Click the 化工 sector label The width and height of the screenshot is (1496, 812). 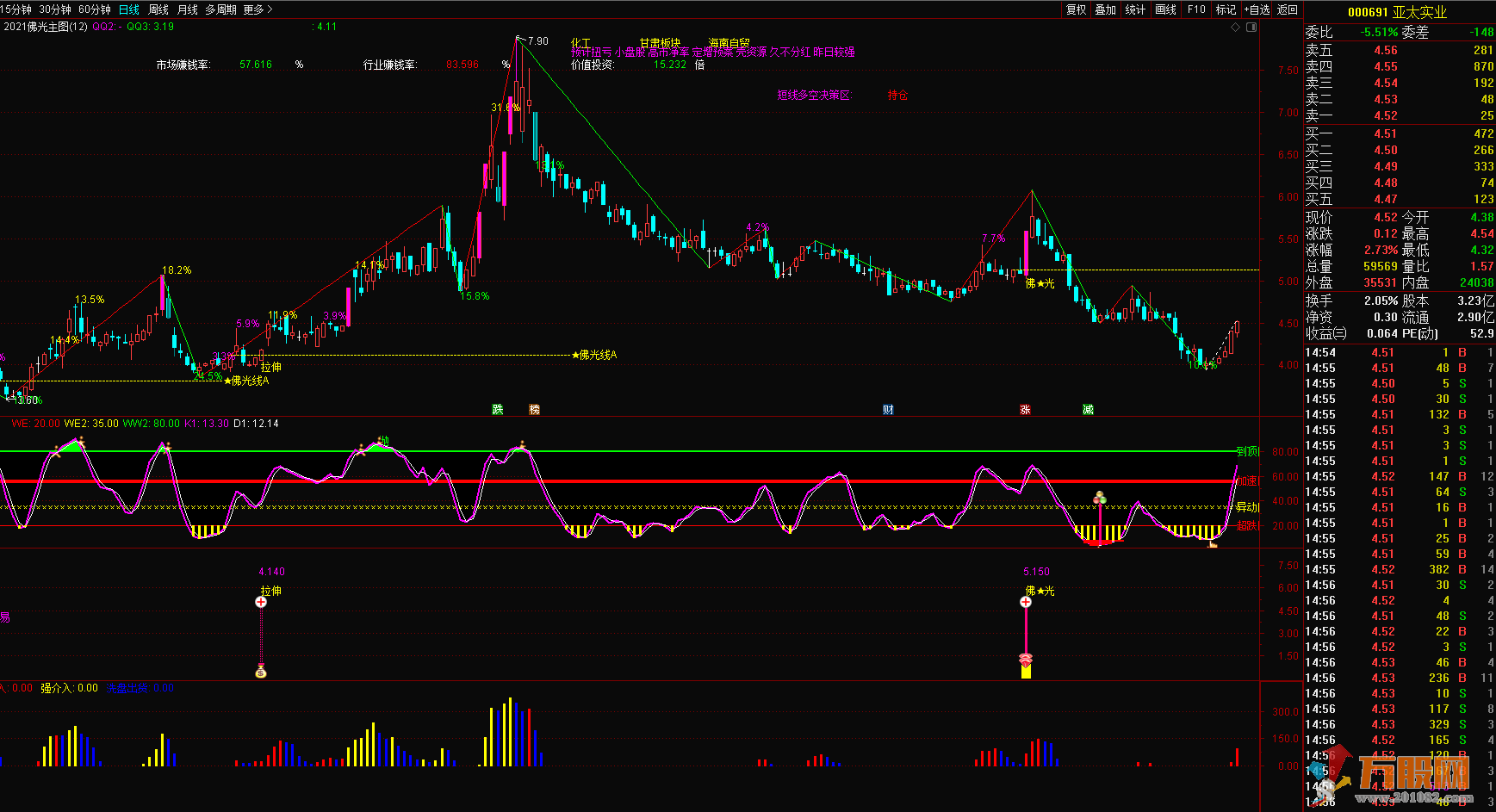(581, 43)
